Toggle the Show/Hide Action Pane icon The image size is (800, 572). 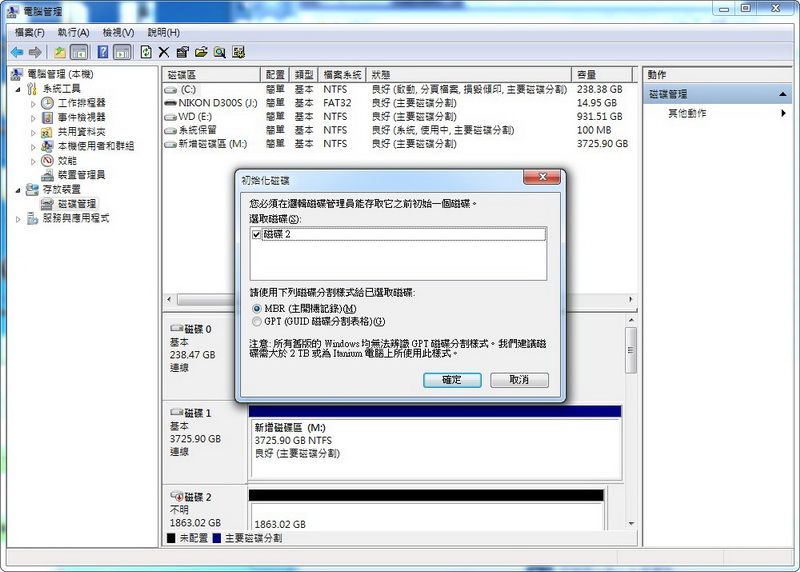[x=122, y=52]
